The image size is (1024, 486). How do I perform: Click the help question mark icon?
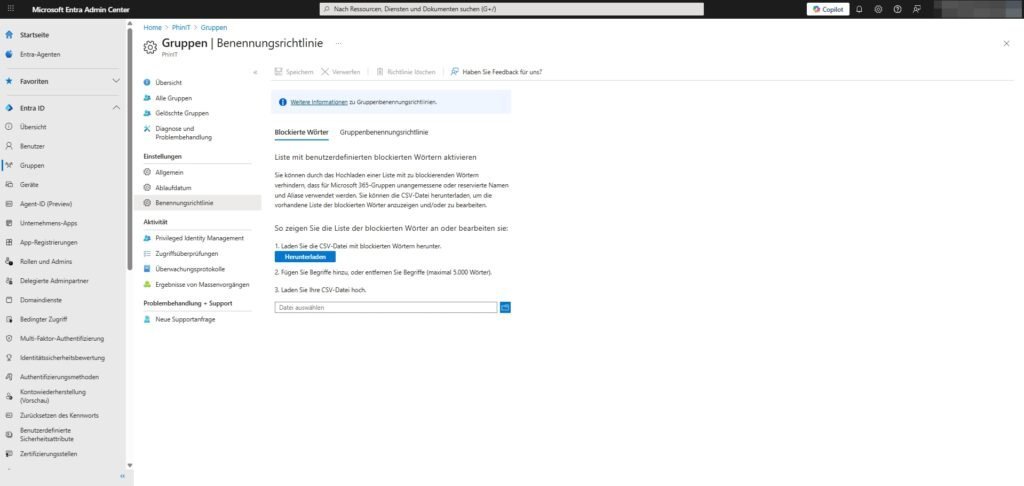tap(897, 9)
